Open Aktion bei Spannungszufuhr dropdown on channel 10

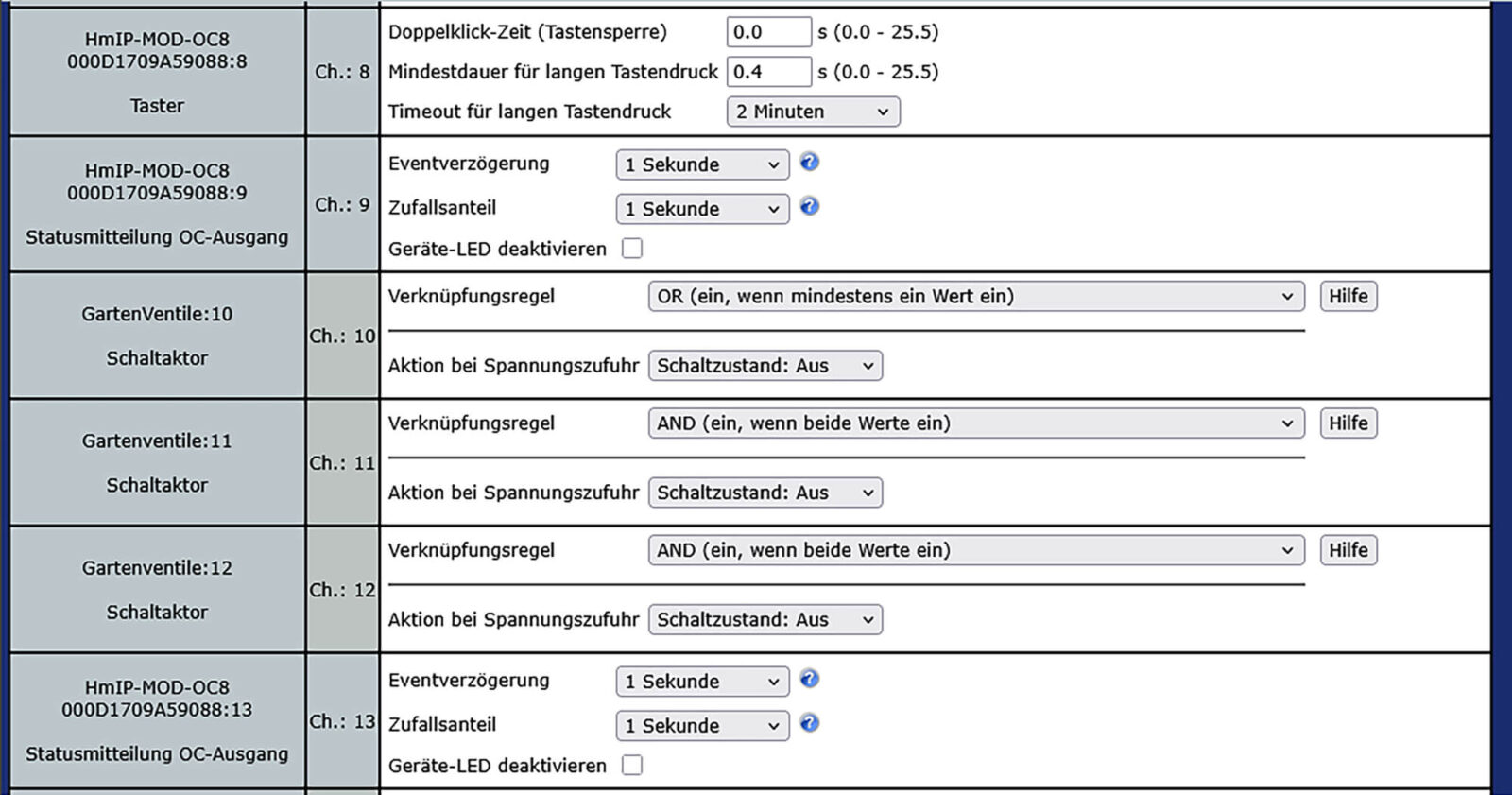pos(764,366)
